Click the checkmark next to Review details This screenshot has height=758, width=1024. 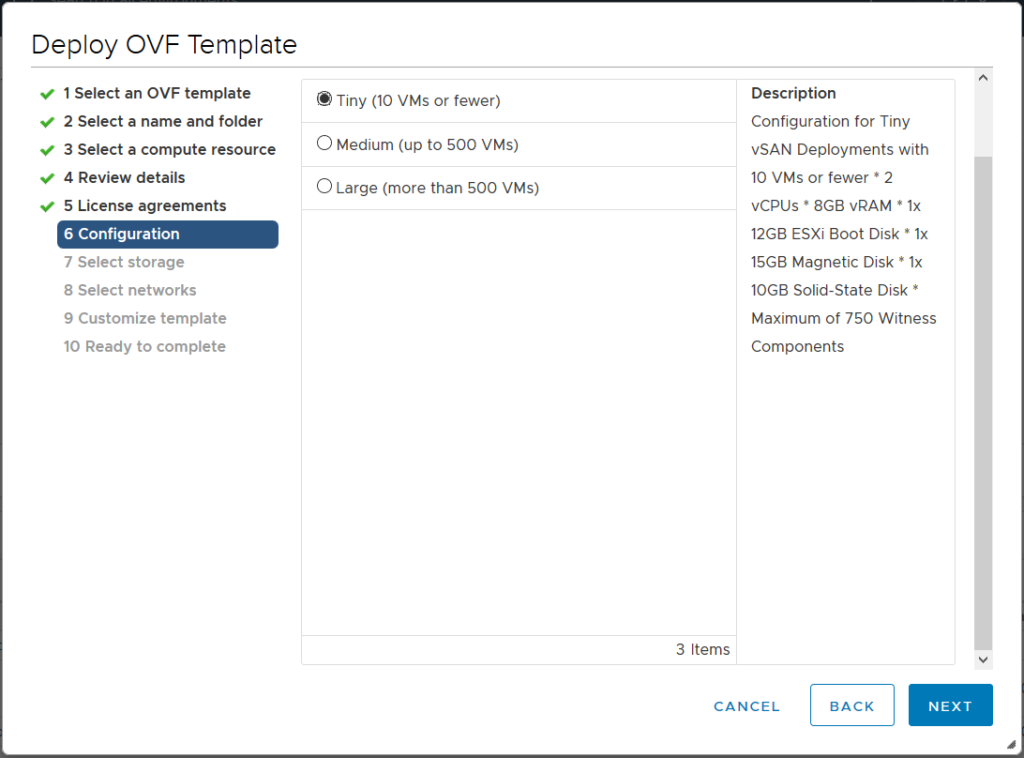point(46,177)
